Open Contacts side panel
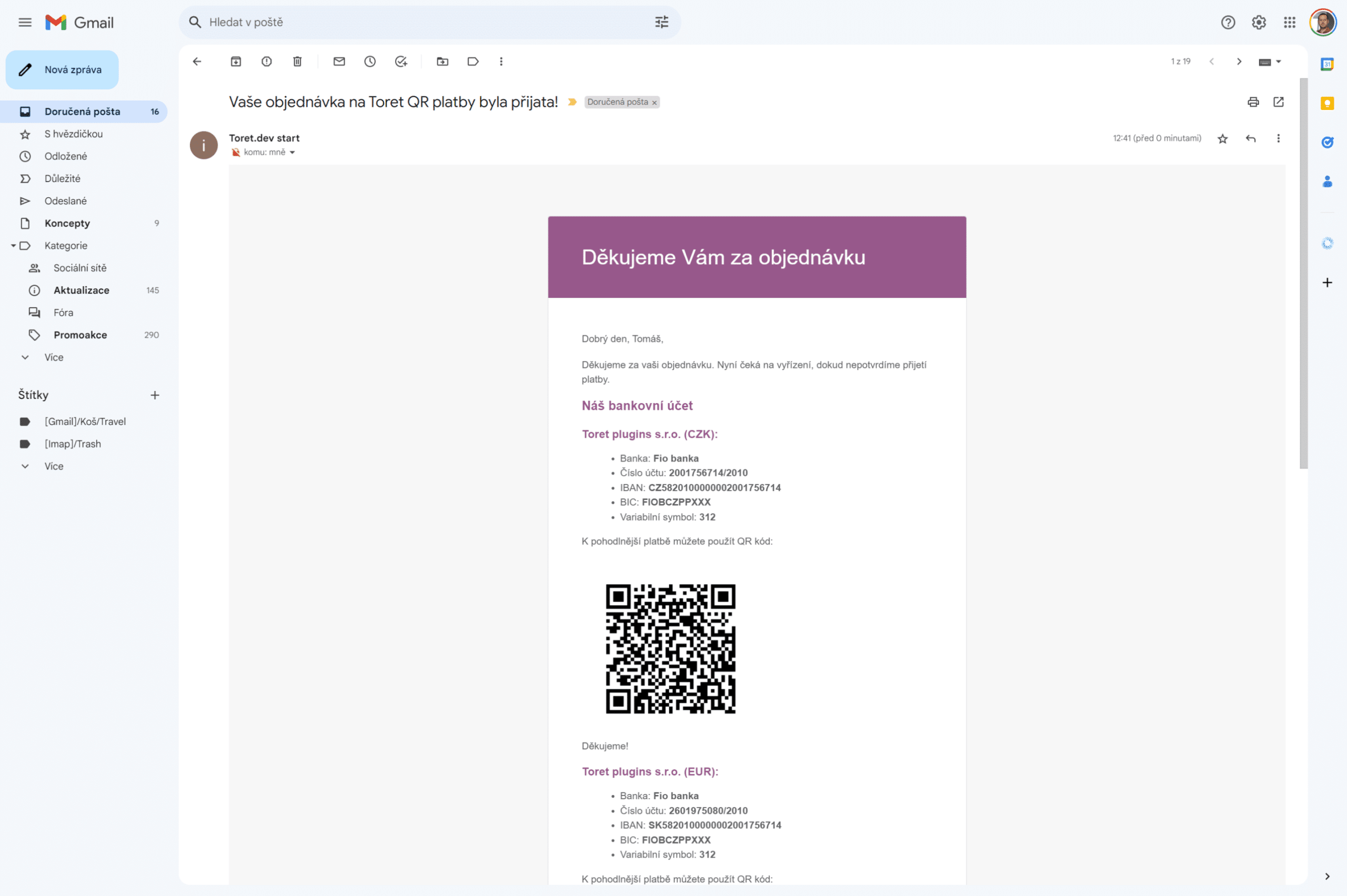 (x=1327, y=182)
